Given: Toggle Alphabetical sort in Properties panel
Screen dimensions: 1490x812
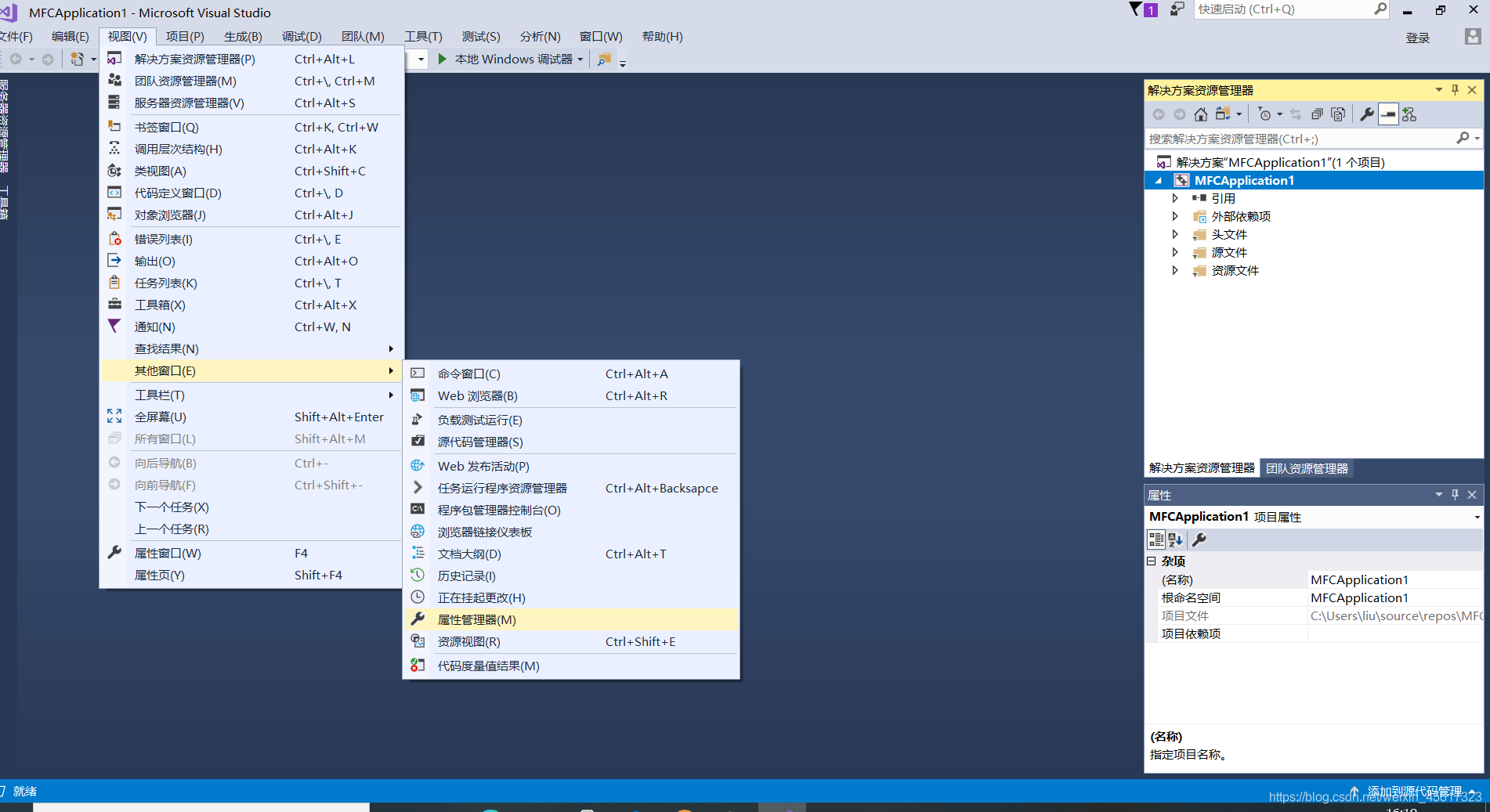Looking at the screenshot, I should 1175,540.
